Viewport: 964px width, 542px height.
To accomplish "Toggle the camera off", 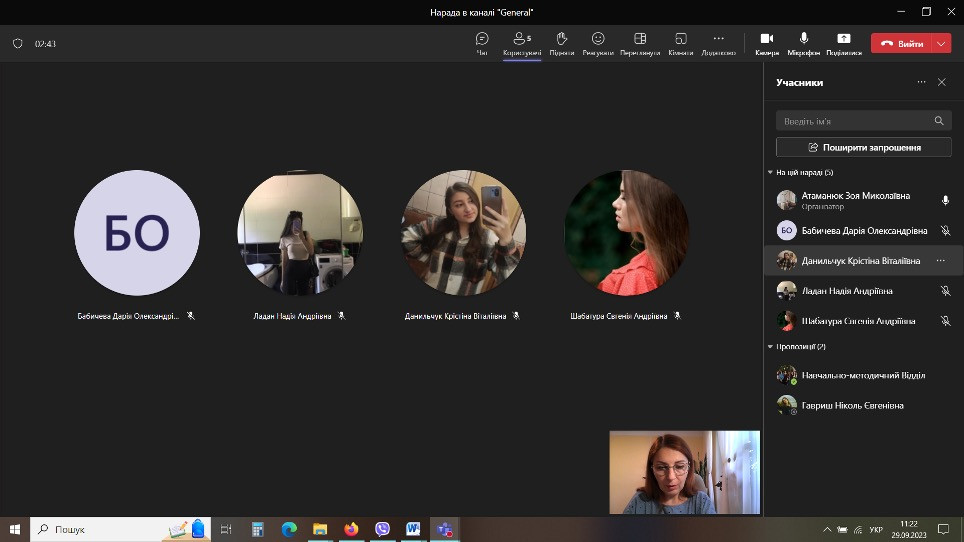I will (767, 39).
